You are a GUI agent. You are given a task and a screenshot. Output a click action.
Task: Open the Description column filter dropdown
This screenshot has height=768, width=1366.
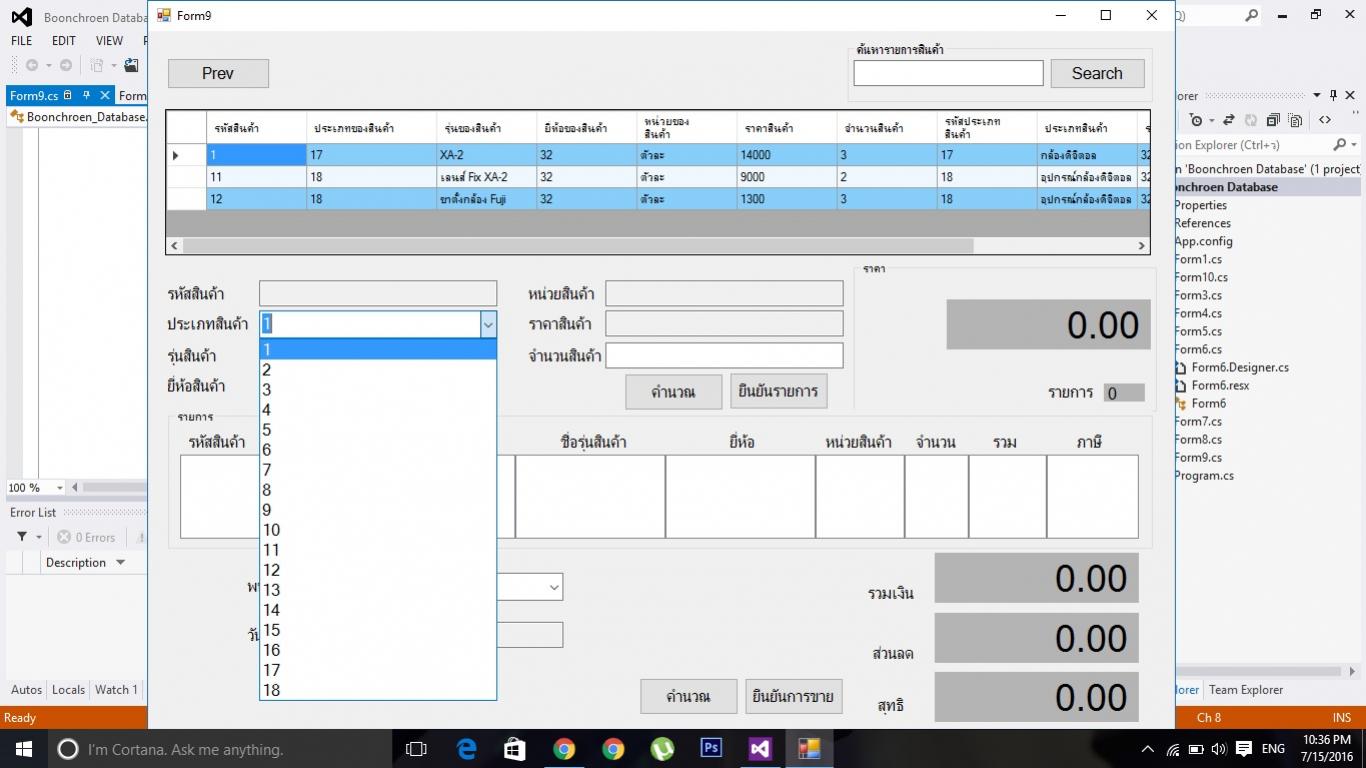click(x=121, y=562)
